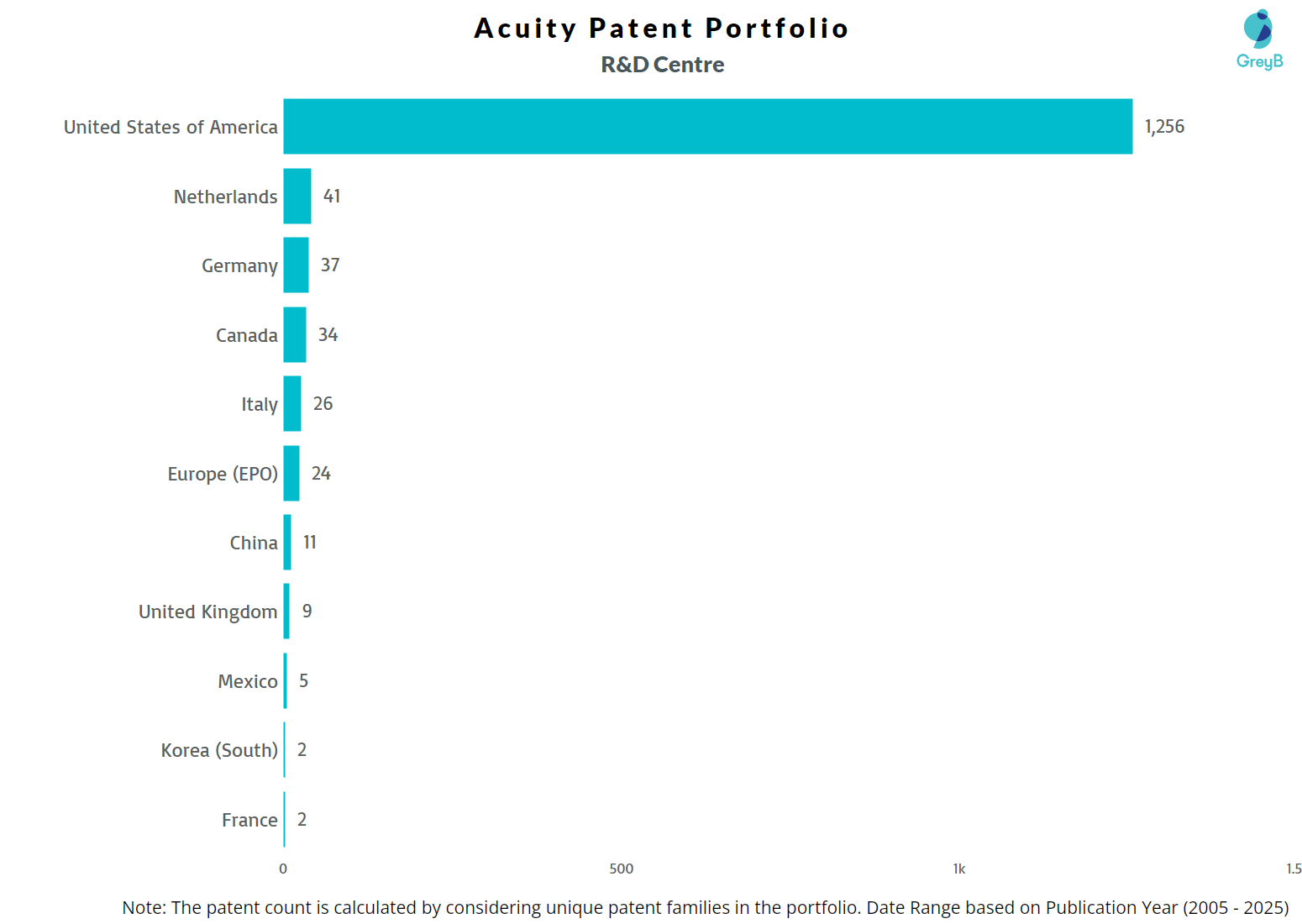Click the Acuity Patent Portfolio title
This screenshot has height=924, width=1302.
click(661, 28)
